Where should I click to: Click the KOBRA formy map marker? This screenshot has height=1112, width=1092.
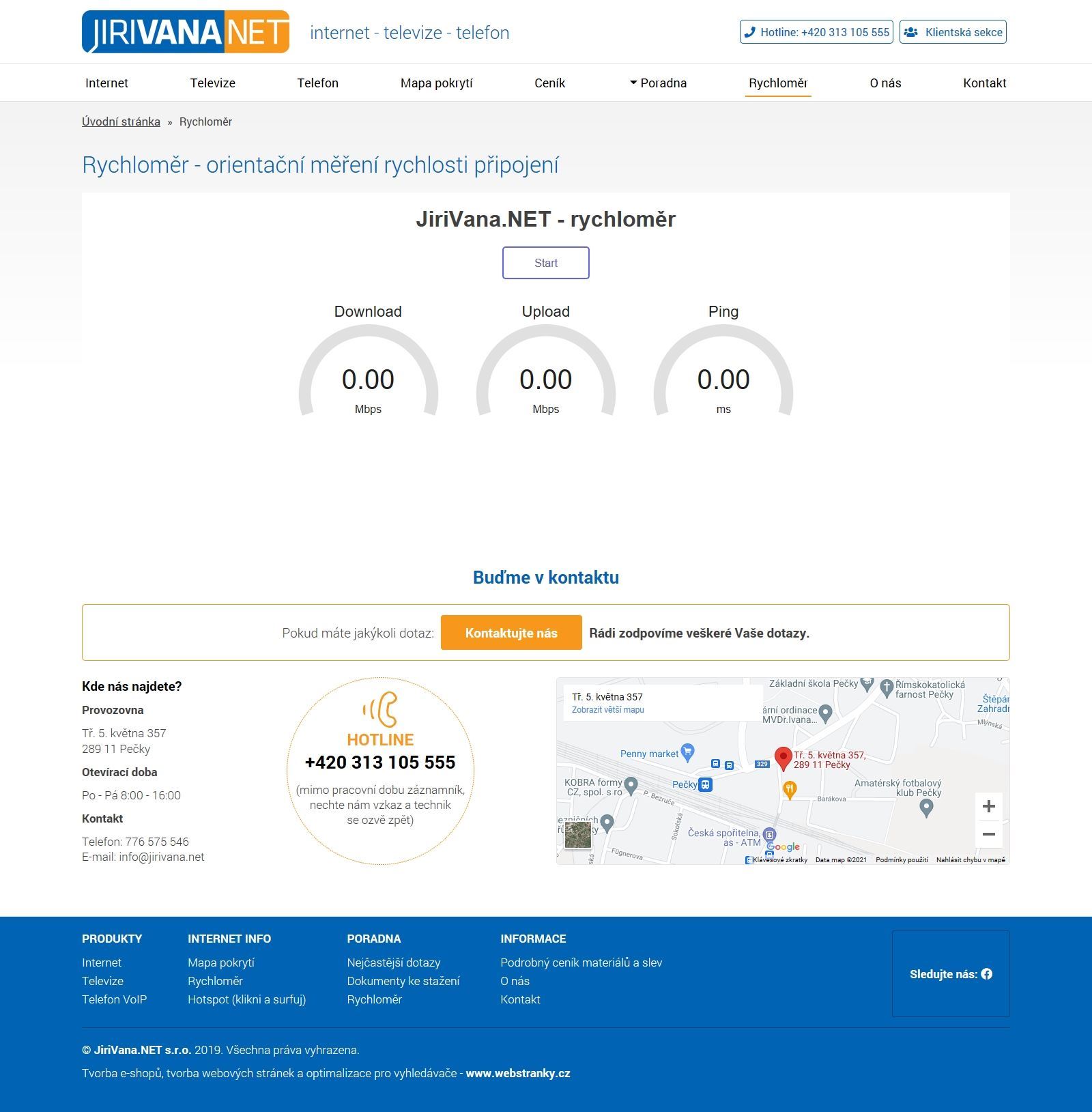631,786
